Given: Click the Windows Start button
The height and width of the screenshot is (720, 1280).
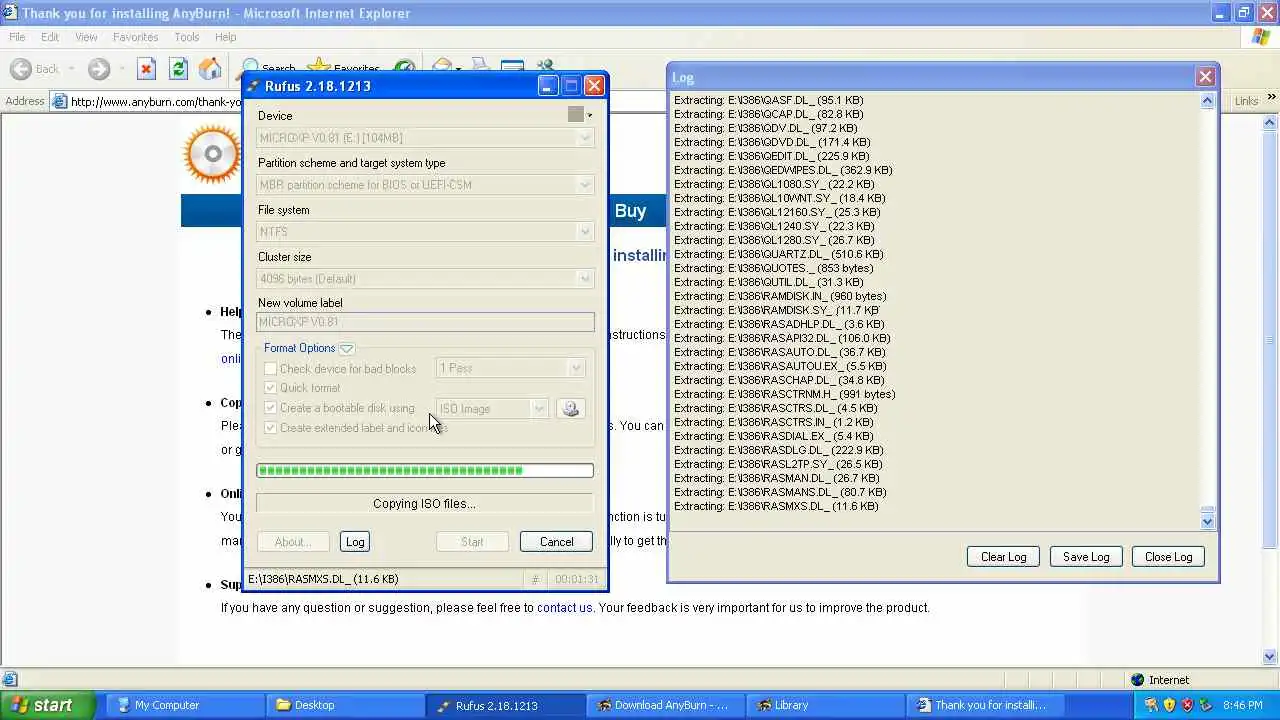Looking at the screenshot, I should 48,705.
